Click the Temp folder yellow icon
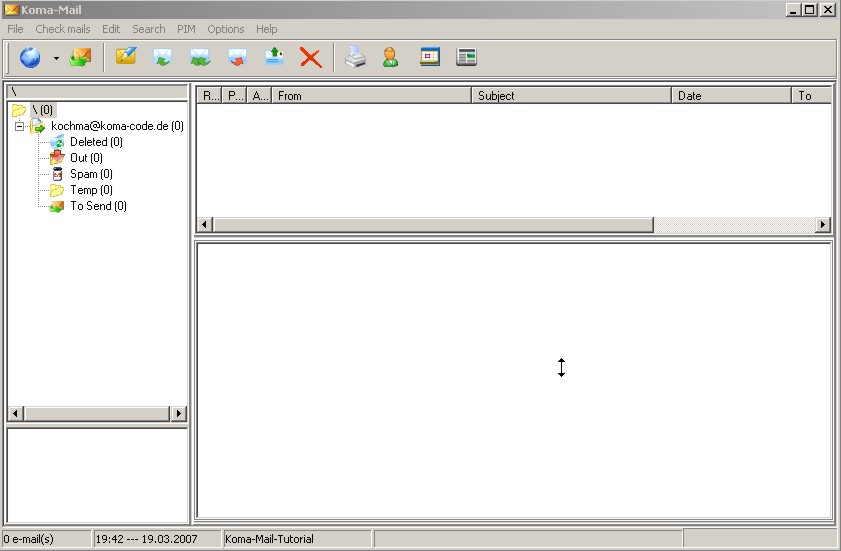This screenshot has width=841, height=551. [x=57, y=190]
